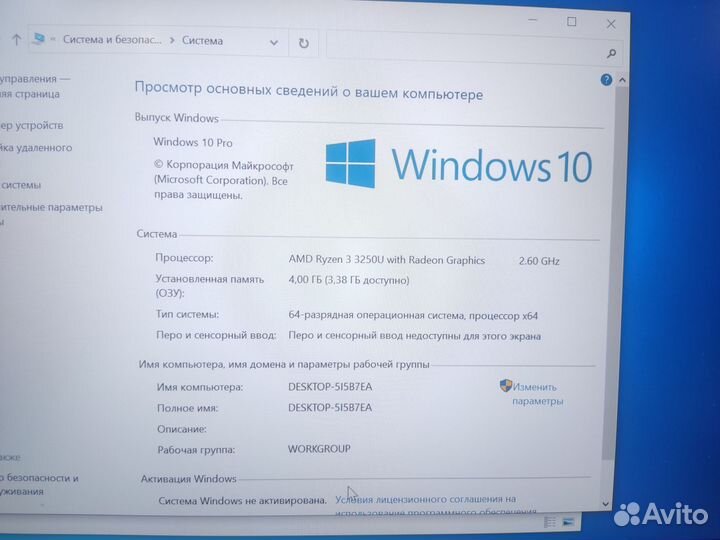
Task: Click 'Выпуск Windows' section title
Action: (x=177, y=118)
